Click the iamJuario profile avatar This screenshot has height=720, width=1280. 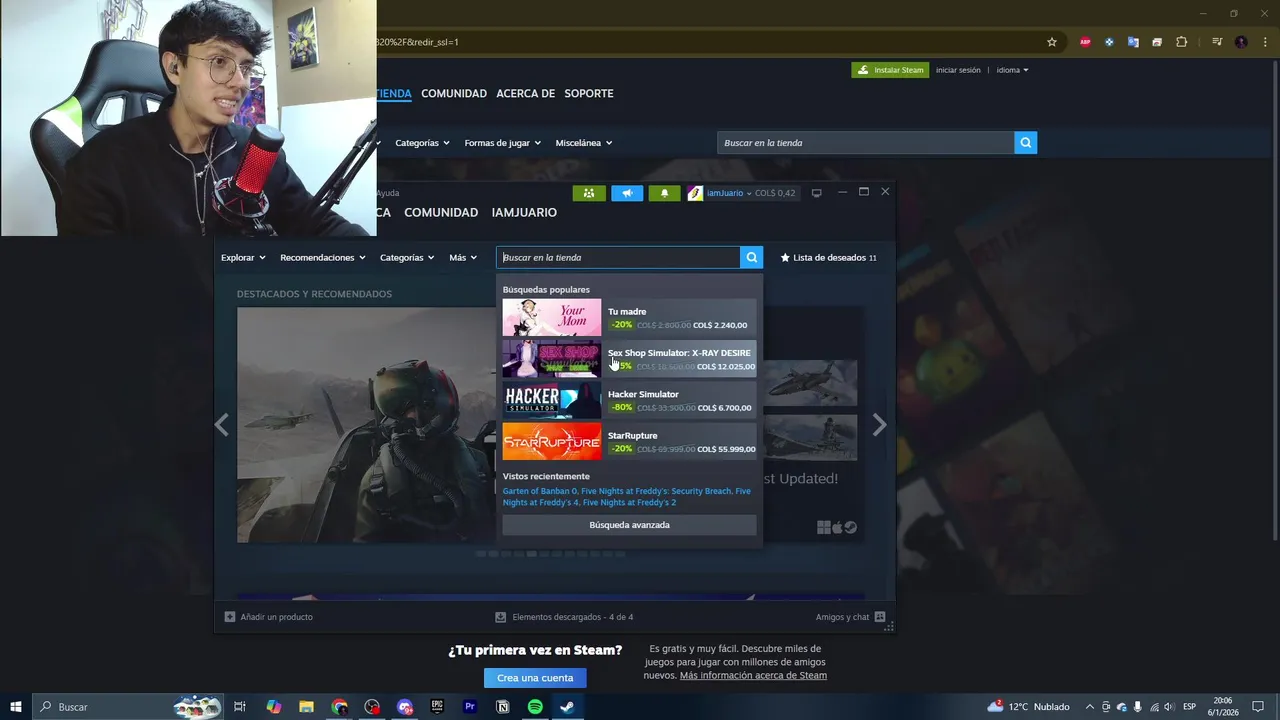click(695, 193)
